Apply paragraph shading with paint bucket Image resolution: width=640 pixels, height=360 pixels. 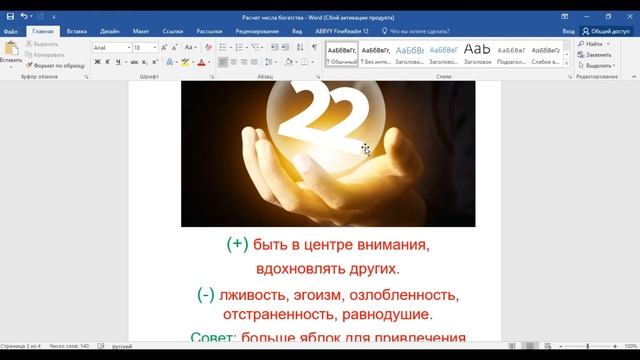point(289,62)
